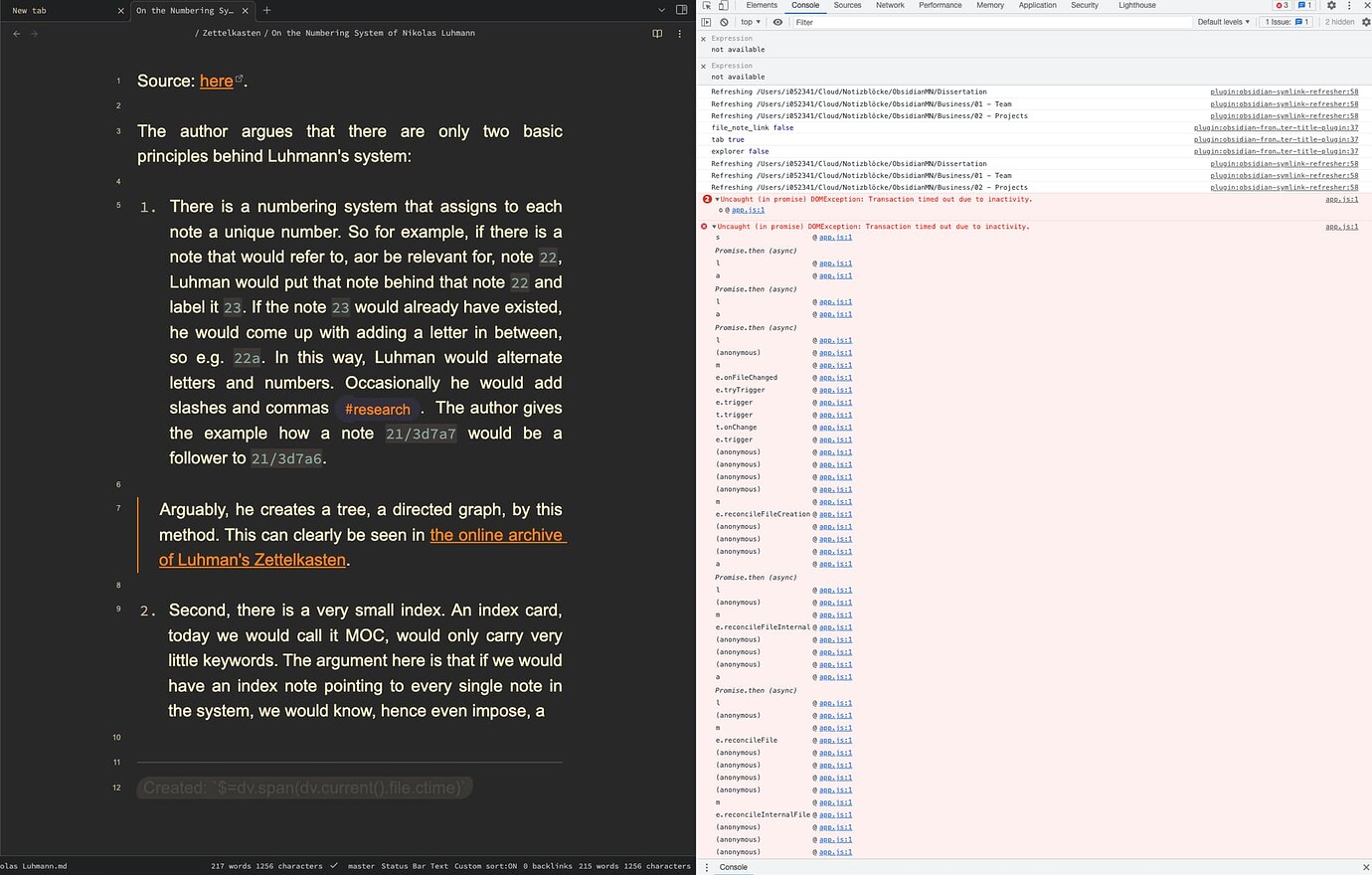Clear the DevTools console
Viewport: 1372px width, 875px height.
tap(724, 22)
